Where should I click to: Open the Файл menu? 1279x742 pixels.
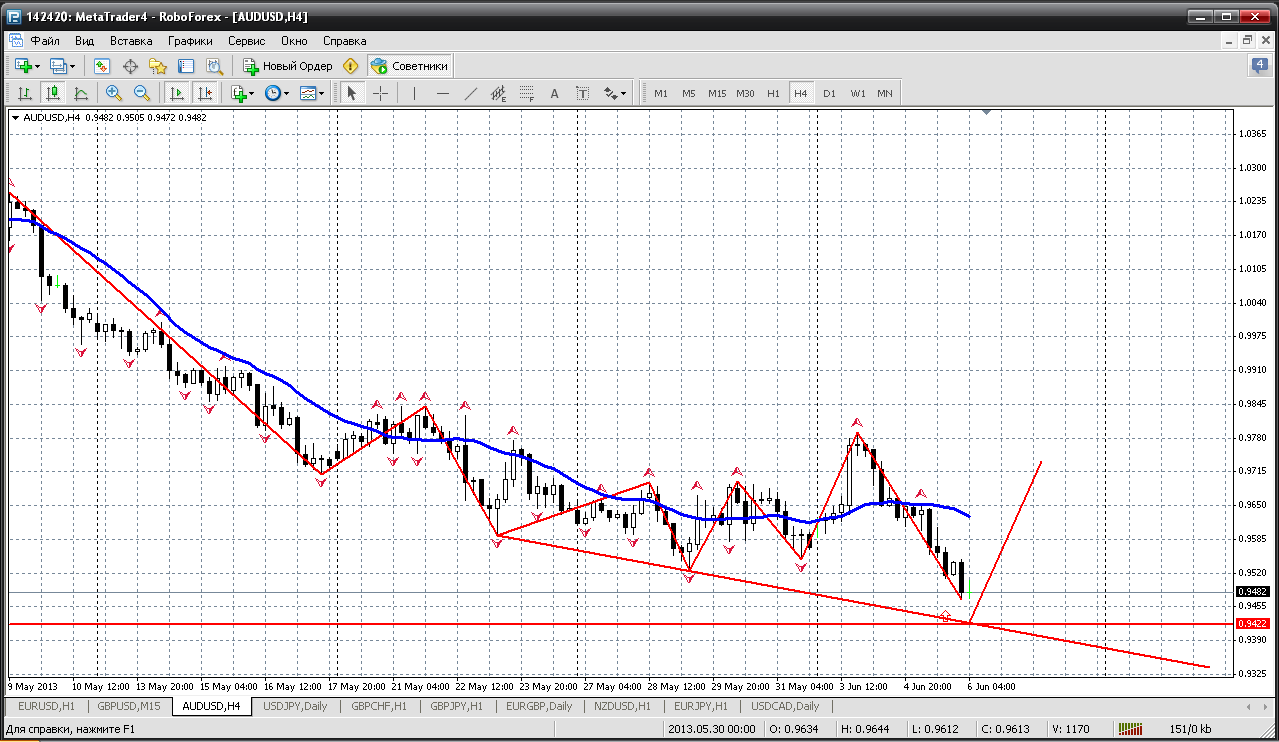[45, 41]
